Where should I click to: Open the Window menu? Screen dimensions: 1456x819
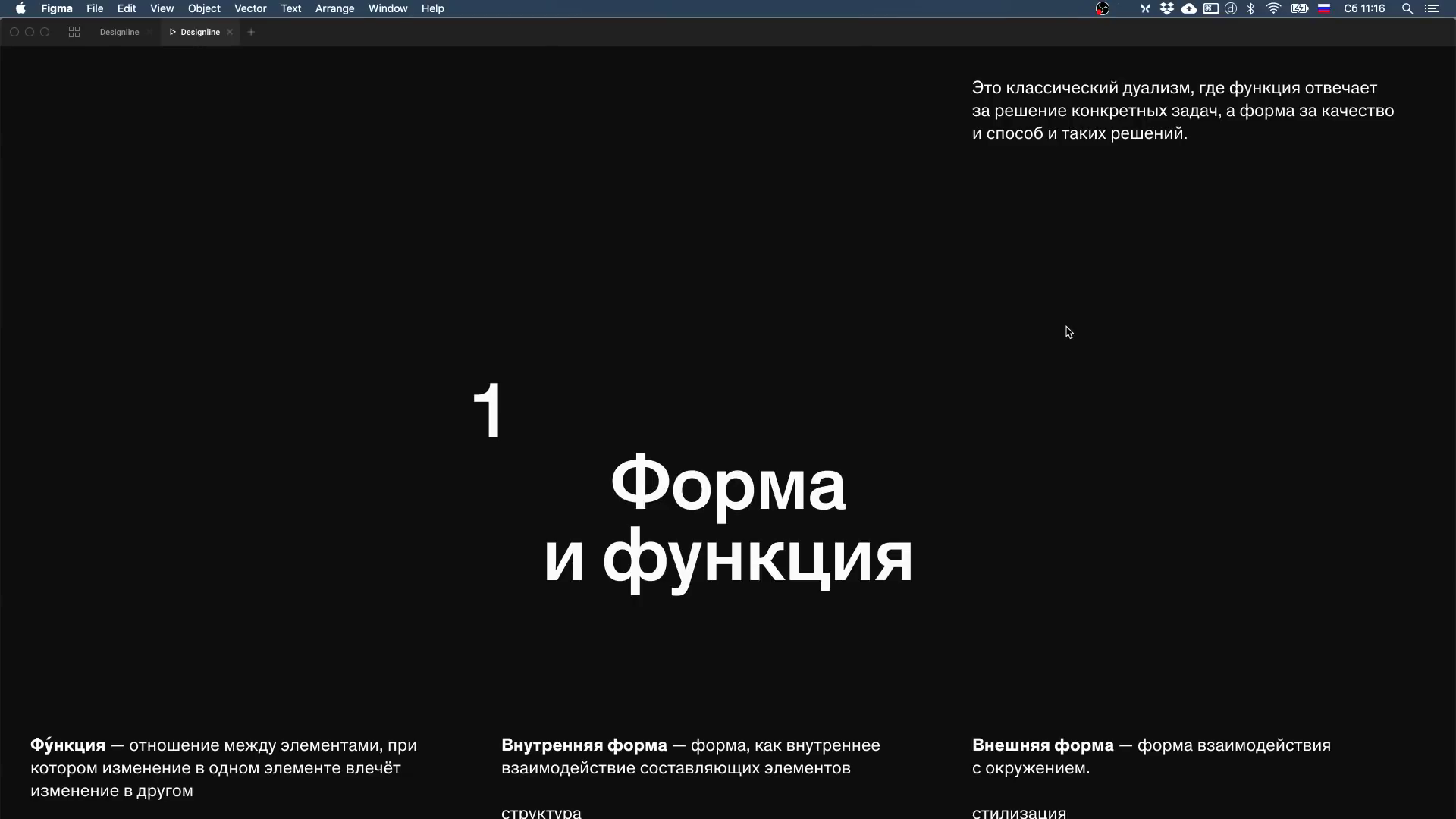388,8
